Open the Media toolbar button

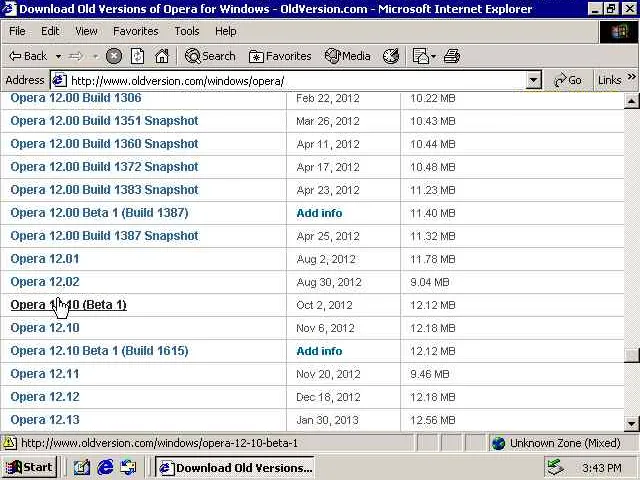pos(347,56)
